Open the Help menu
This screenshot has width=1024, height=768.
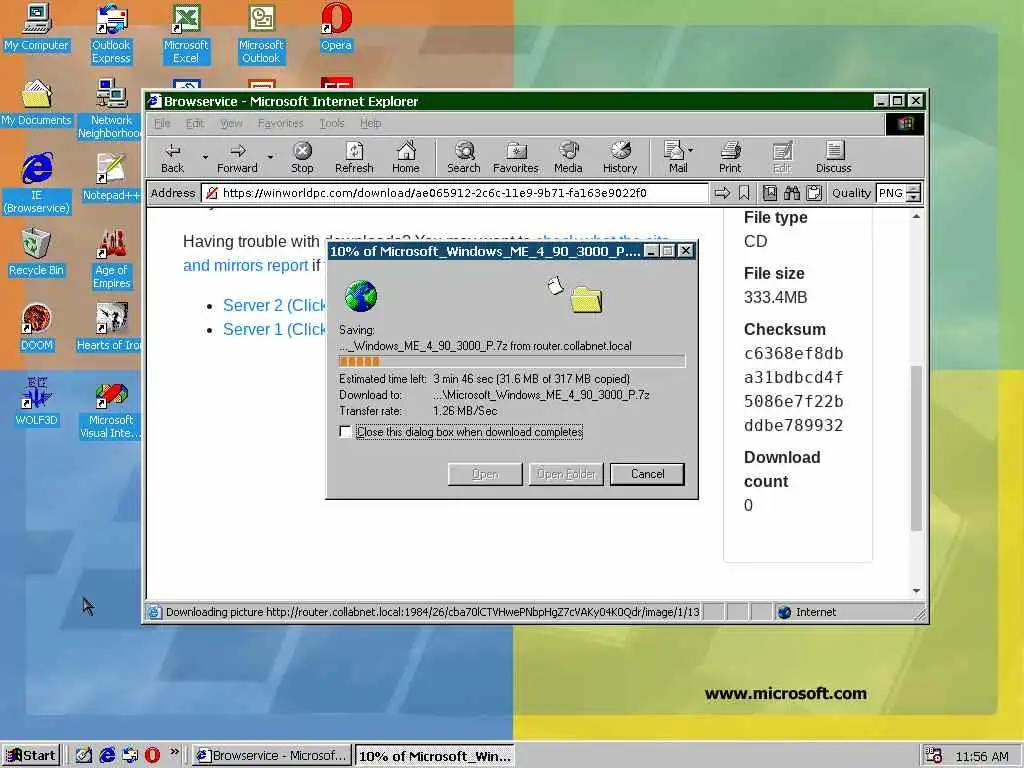click(370, 123)
